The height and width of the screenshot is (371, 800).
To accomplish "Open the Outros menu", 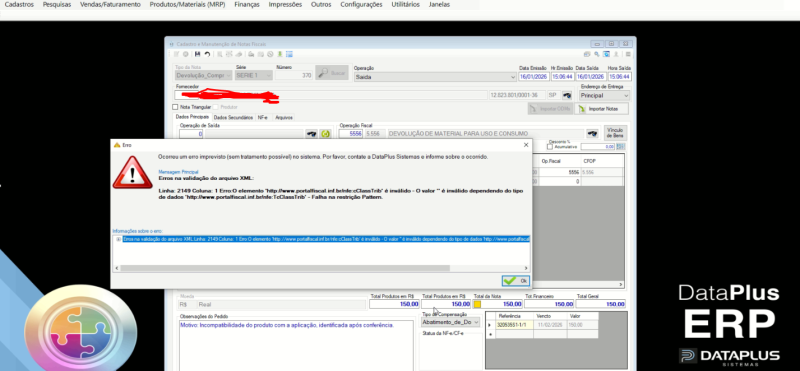I will coord(321,5).
